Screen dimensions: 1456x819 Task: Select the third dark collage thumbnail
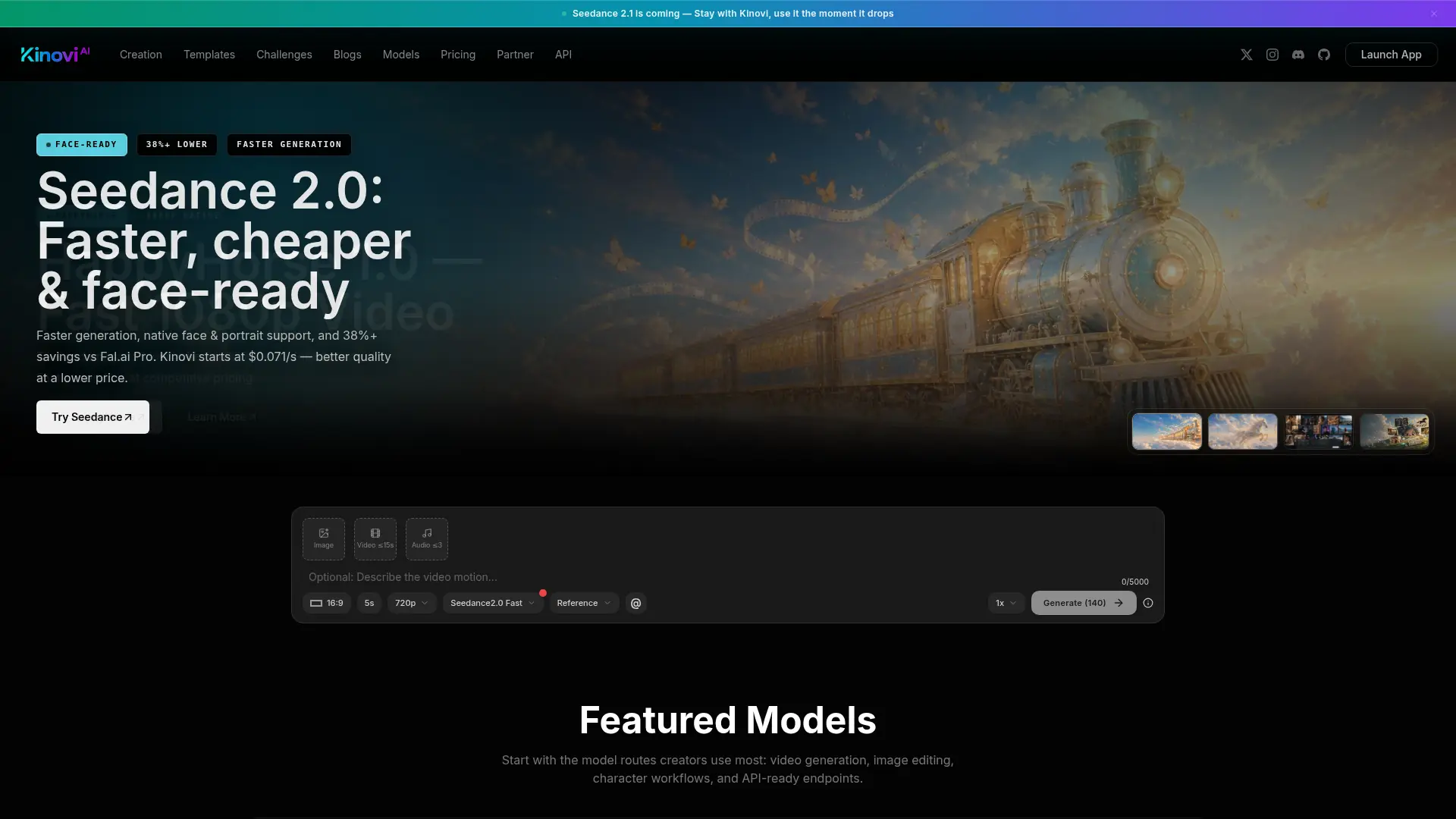1319,431
